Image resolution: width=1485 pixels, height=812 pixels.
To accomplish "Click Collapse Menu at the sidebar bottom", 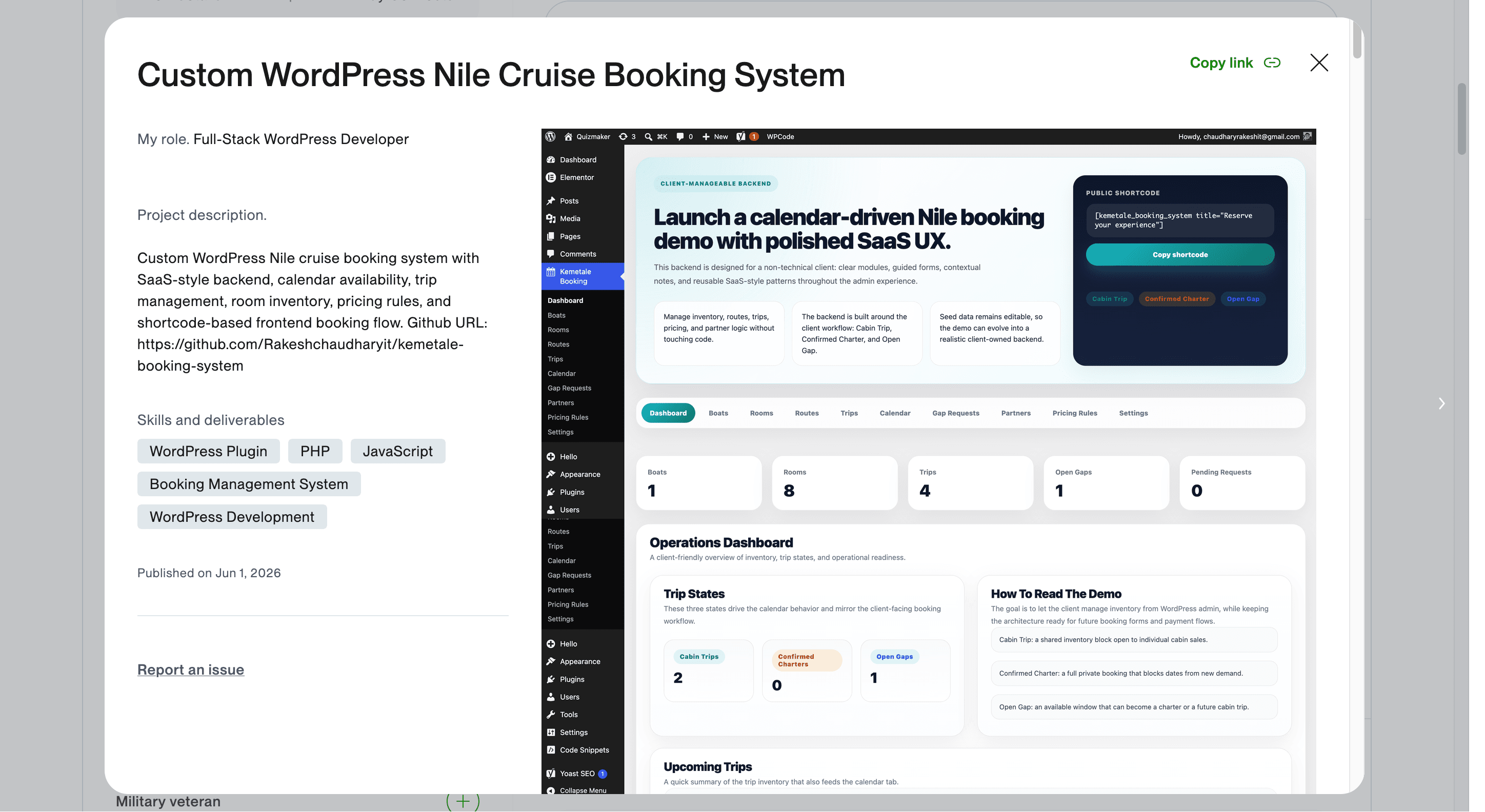I will 582,790.
